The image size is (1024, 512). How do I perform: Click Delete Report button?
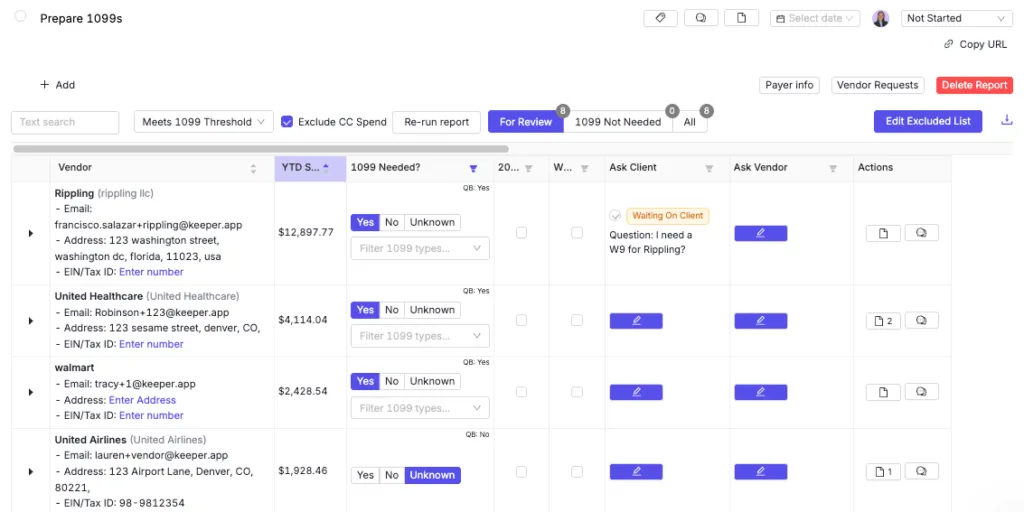tap(974, 85)
